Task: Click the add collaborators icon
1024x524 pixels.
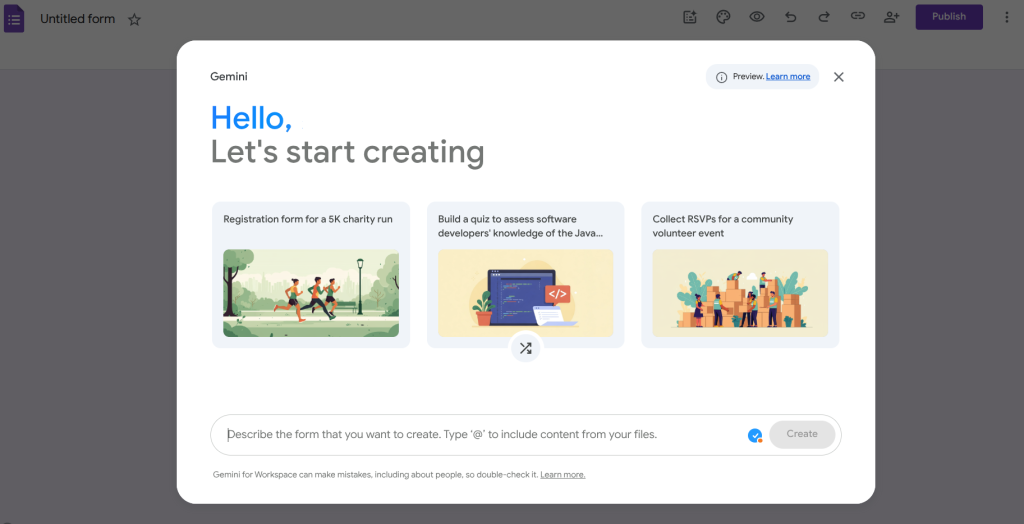Action: tap(891, 17)
